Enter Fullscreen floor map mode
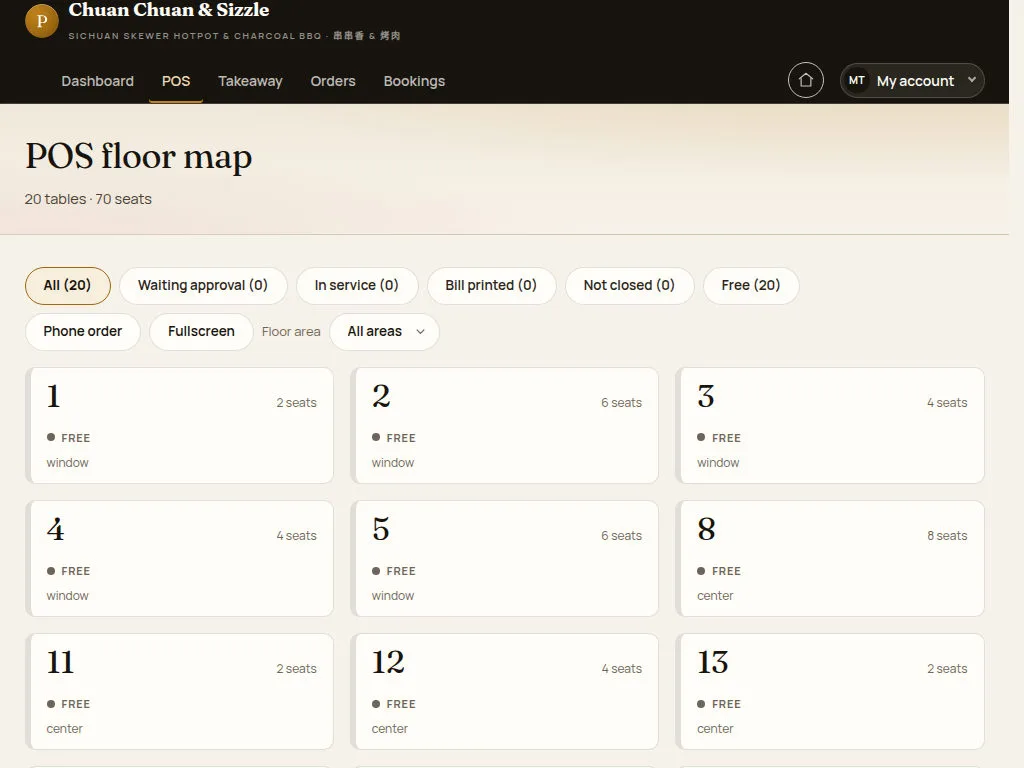The height and width of the screenshot is (768, 1024). click(x=201, y=332)
